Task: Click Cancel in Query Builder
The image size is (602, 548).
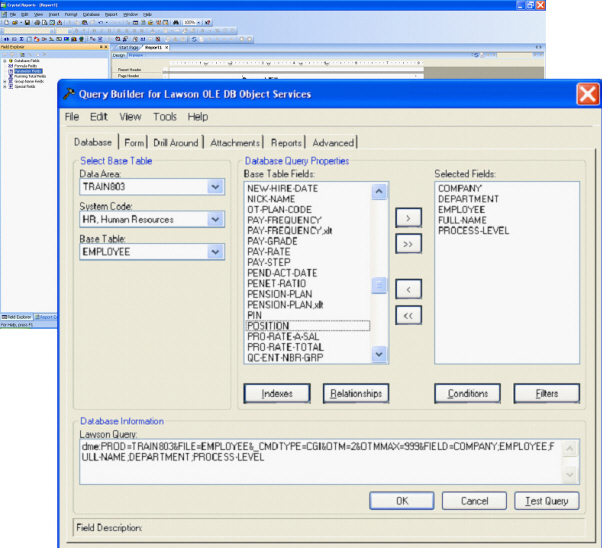Action: click(x=475, y=501)
